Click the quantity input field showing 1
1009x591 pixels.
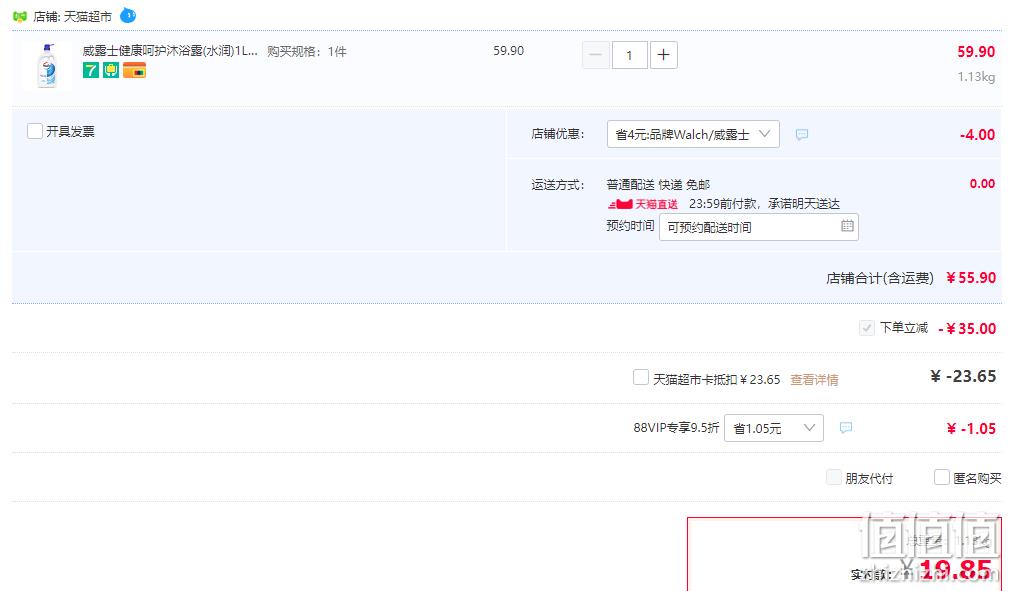pyautogui.click(x=629, y=55)
